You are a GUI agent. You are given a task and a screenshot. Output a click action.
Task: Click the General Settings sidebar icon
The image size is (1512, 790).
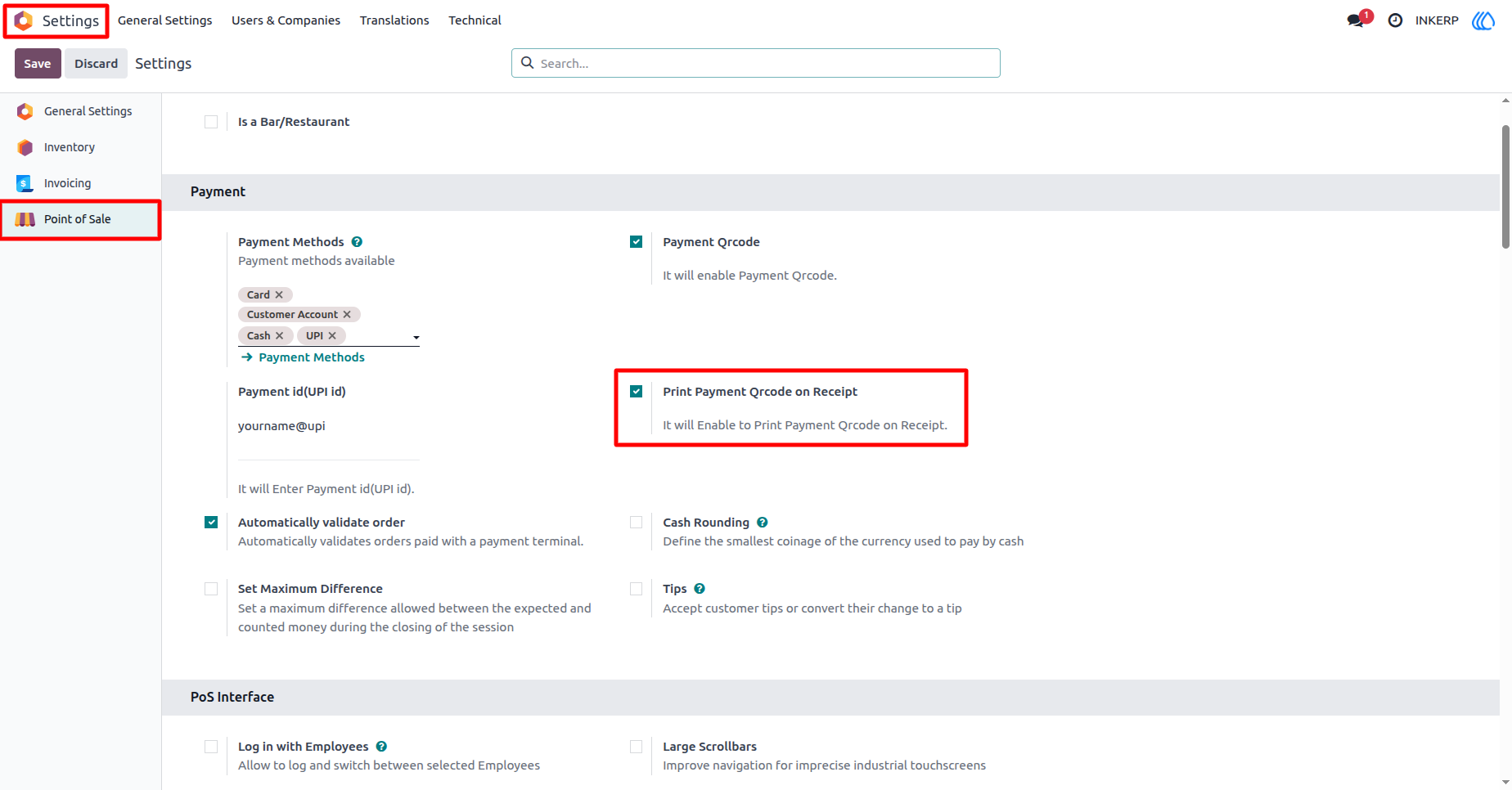pyautogui.click(x=25, y=111)
